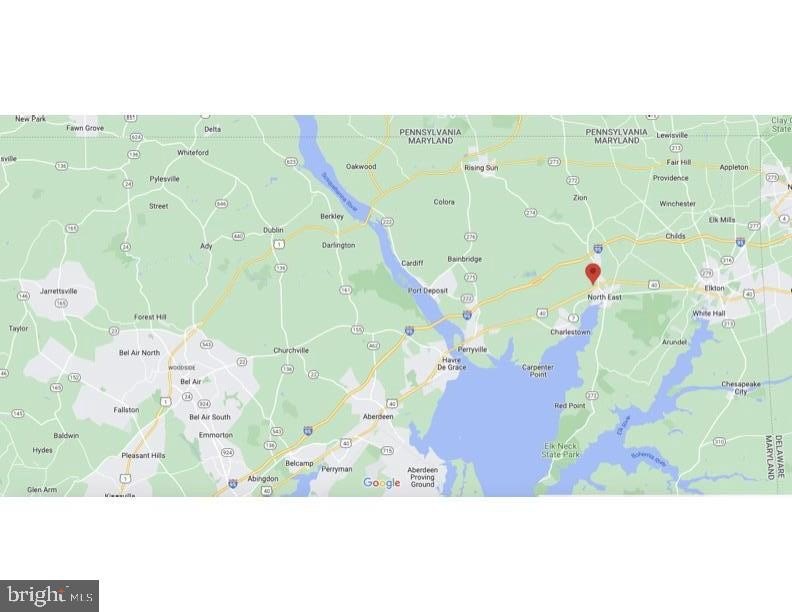
Task: Click the Bright MLS logo watermark
Action: (49, 596)
